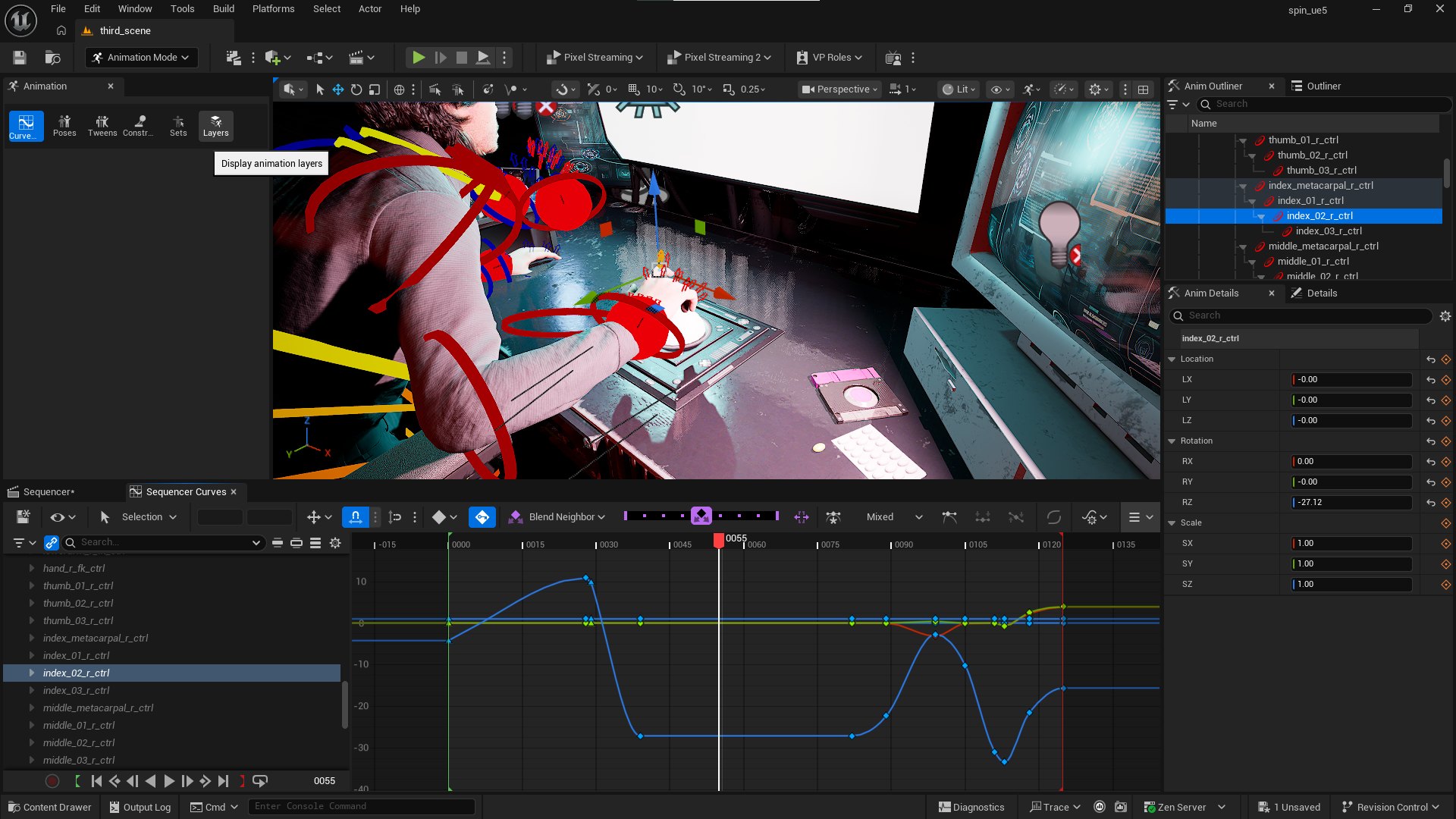Screen dimensions: 1456x819
Task: Reset the RZ rotation value to default
Action: (1431, 503)
